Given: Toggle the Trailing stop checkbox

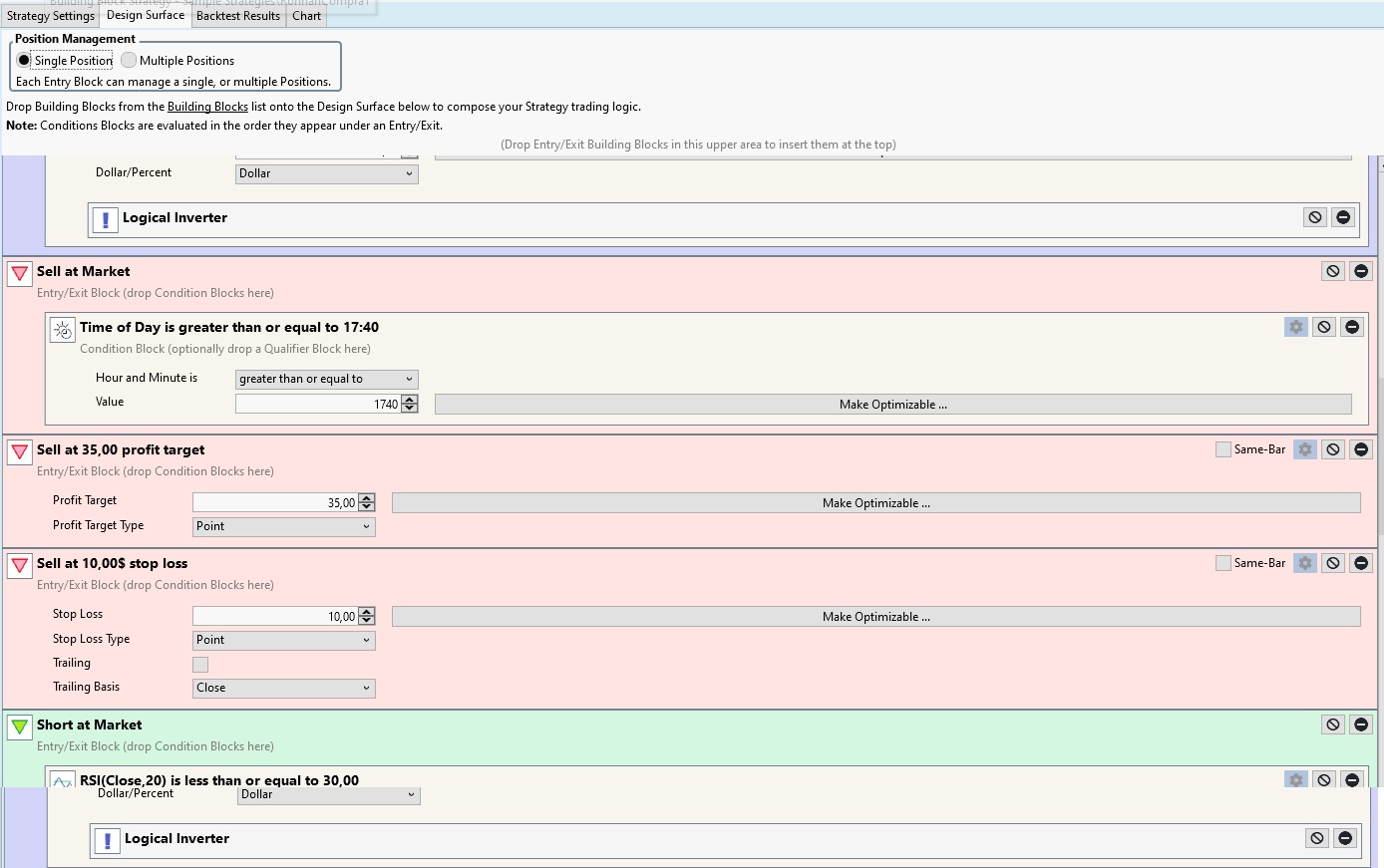Looking at the screenshot, I should coord(200,665).
